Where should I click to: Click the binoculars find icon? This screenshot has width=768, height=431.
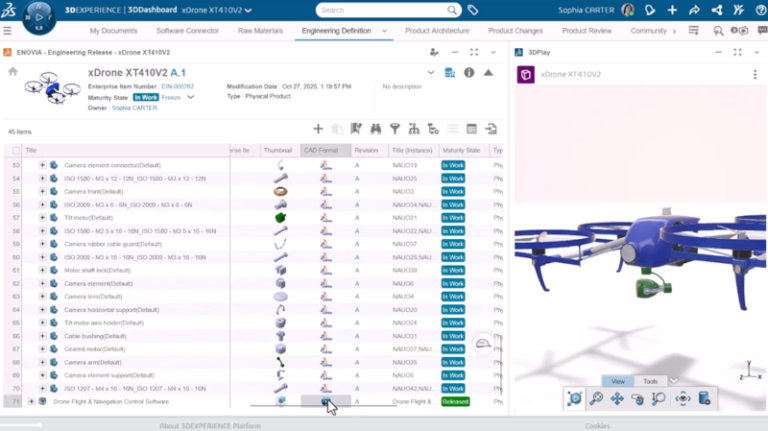(x=376, y=129)
